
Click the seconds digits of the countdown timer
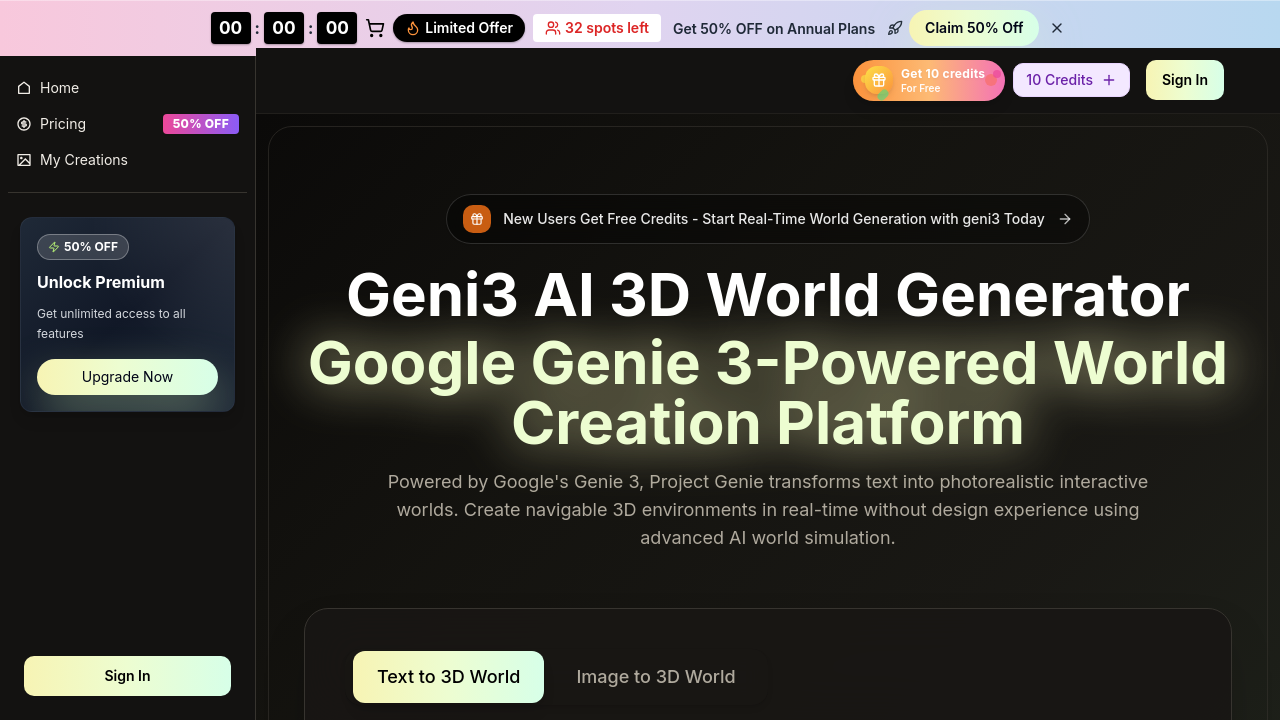tap(337, 28)
